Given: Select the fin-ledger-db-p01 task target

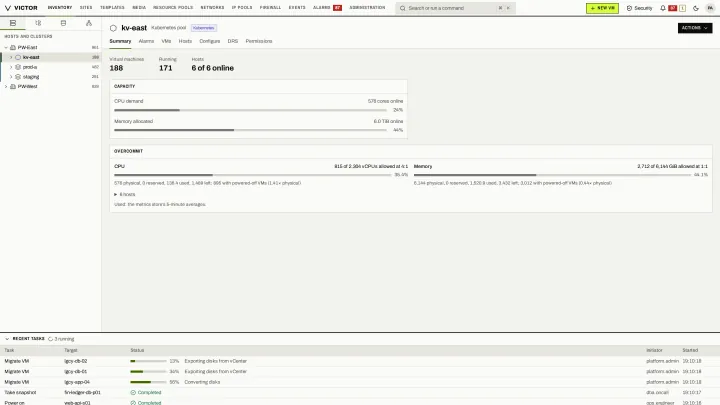Looking at the screenshot, I should point(83,393).
